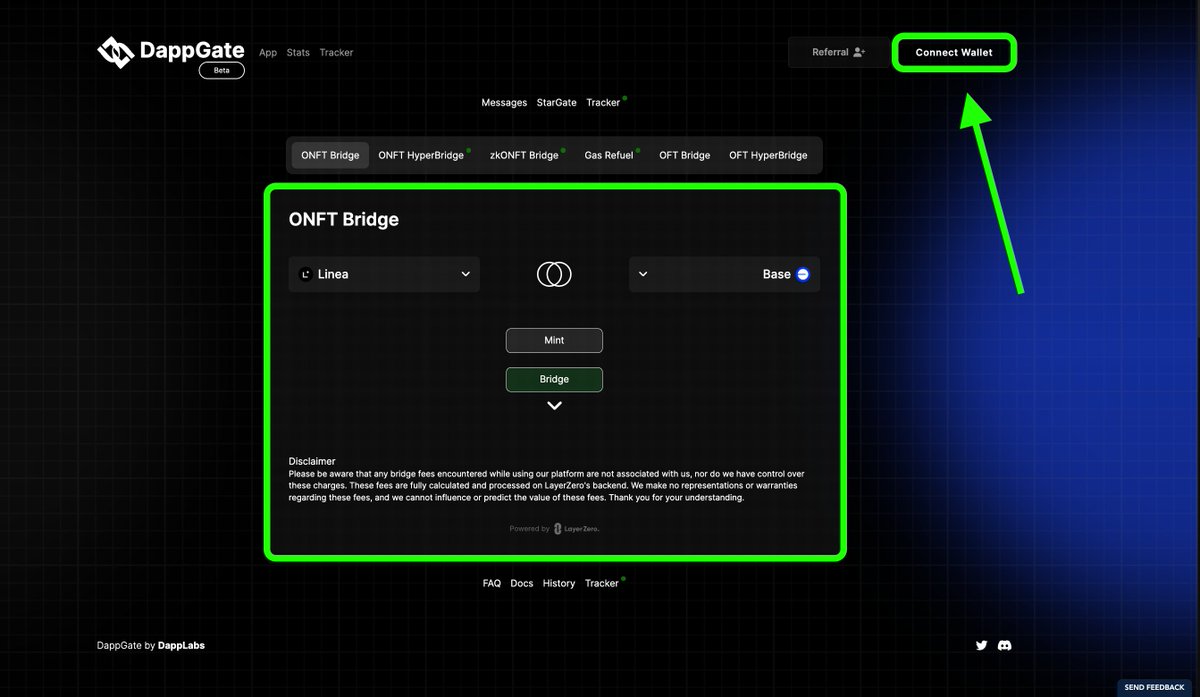Viewport: 1200px width, 697px height.
Task: Click the Referral add-person icon
Action: click(x=859, y=52)
